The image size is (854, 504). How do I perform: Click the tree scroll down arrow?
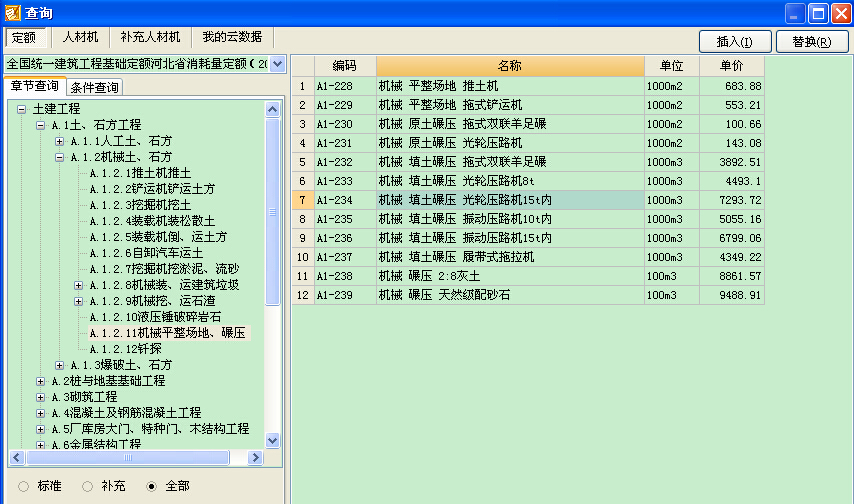pyautogui.click(x=273, y=440)
